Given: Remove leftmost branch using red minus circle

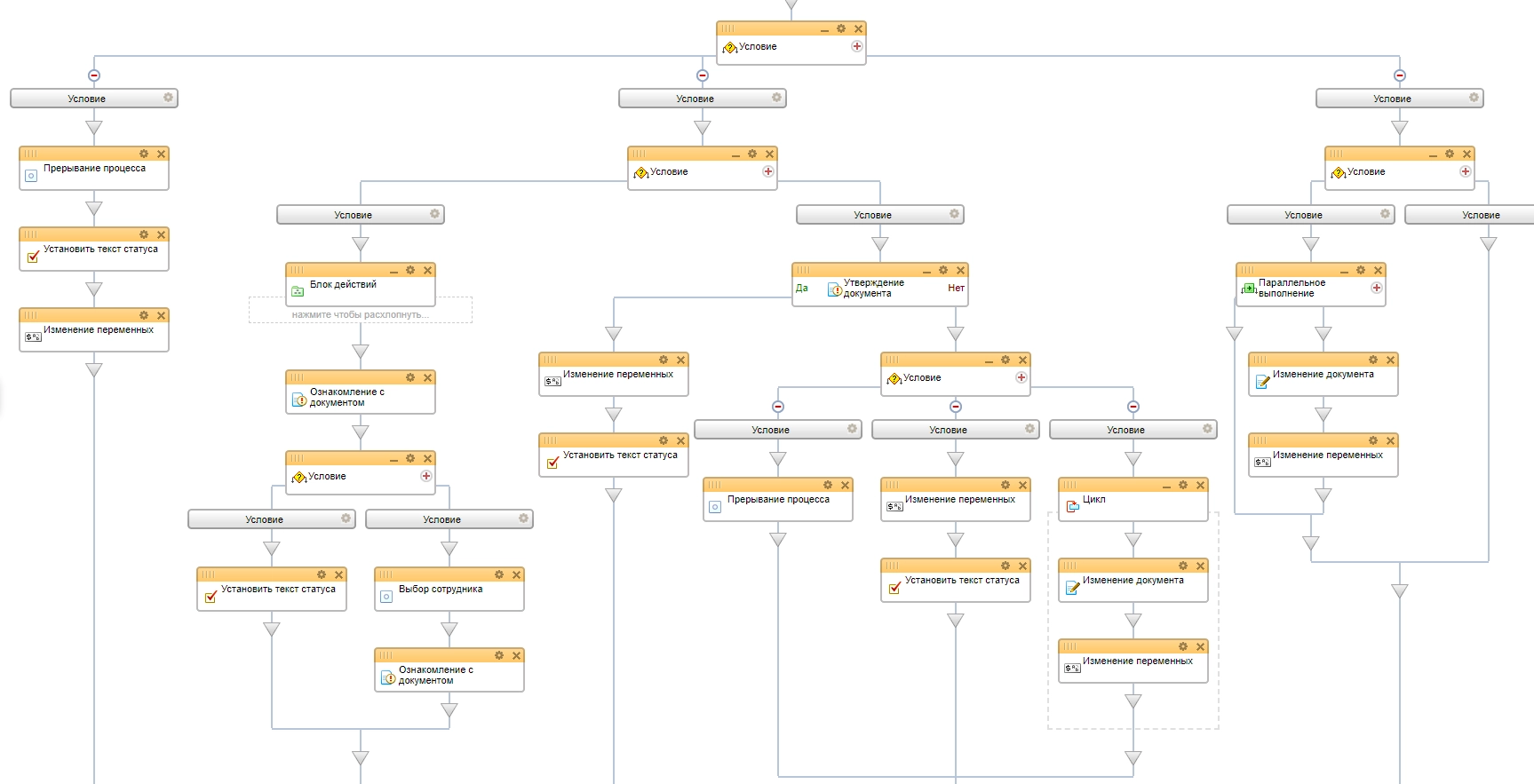Looking at the screenshot, I should tap(94, 75).
